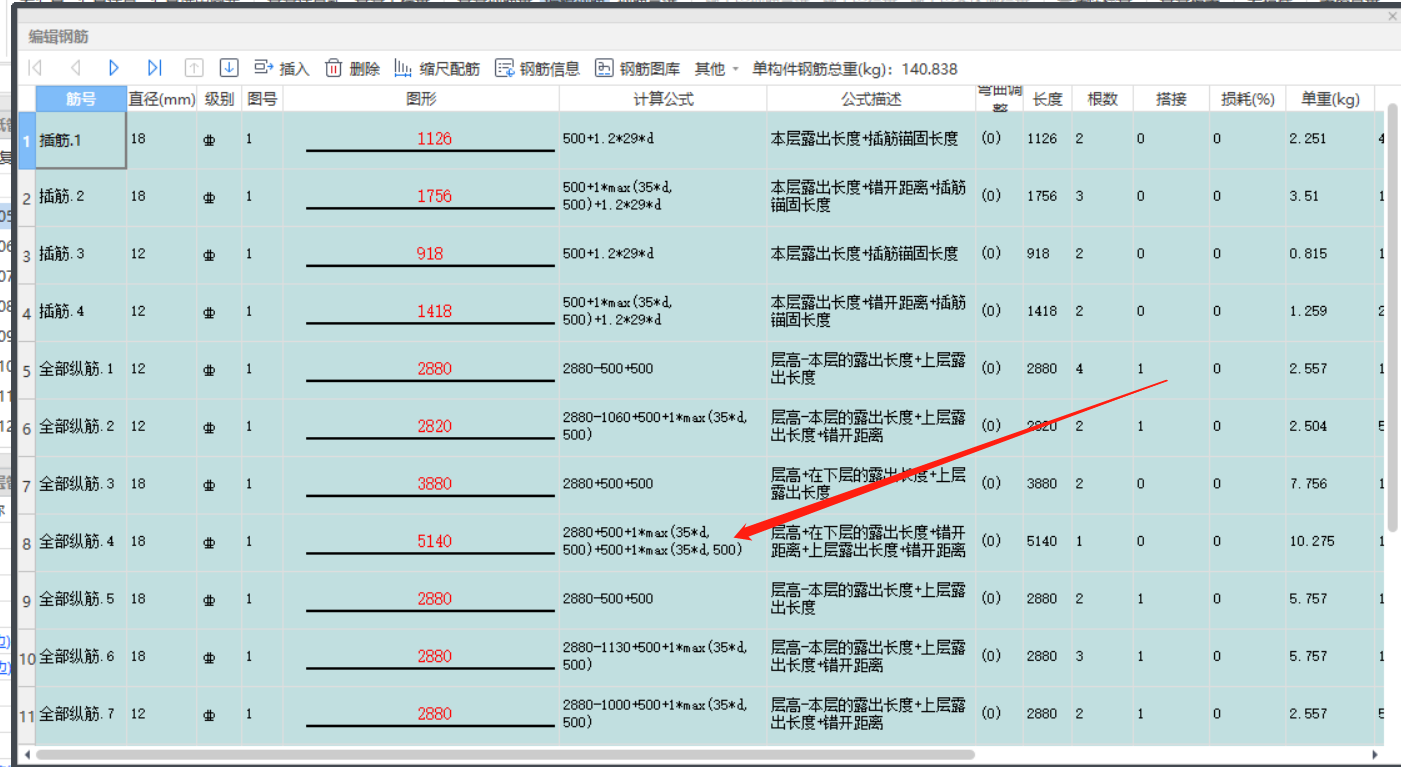
Task: Click description 层高+在下层的露出长度+上层露出长度
Action: tap(871, 484)
